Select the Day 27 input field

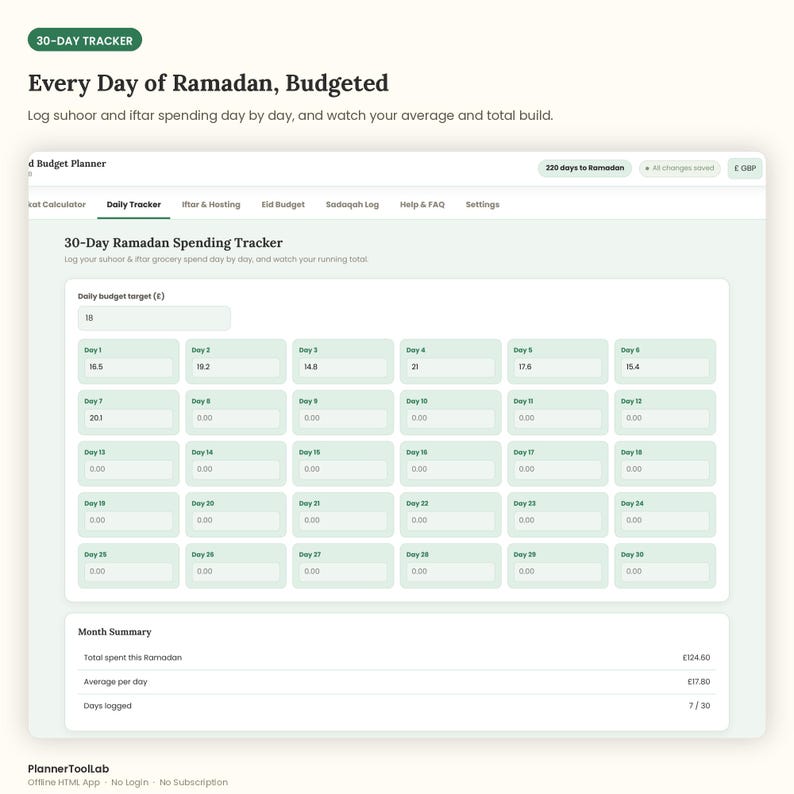coord(343,572)
